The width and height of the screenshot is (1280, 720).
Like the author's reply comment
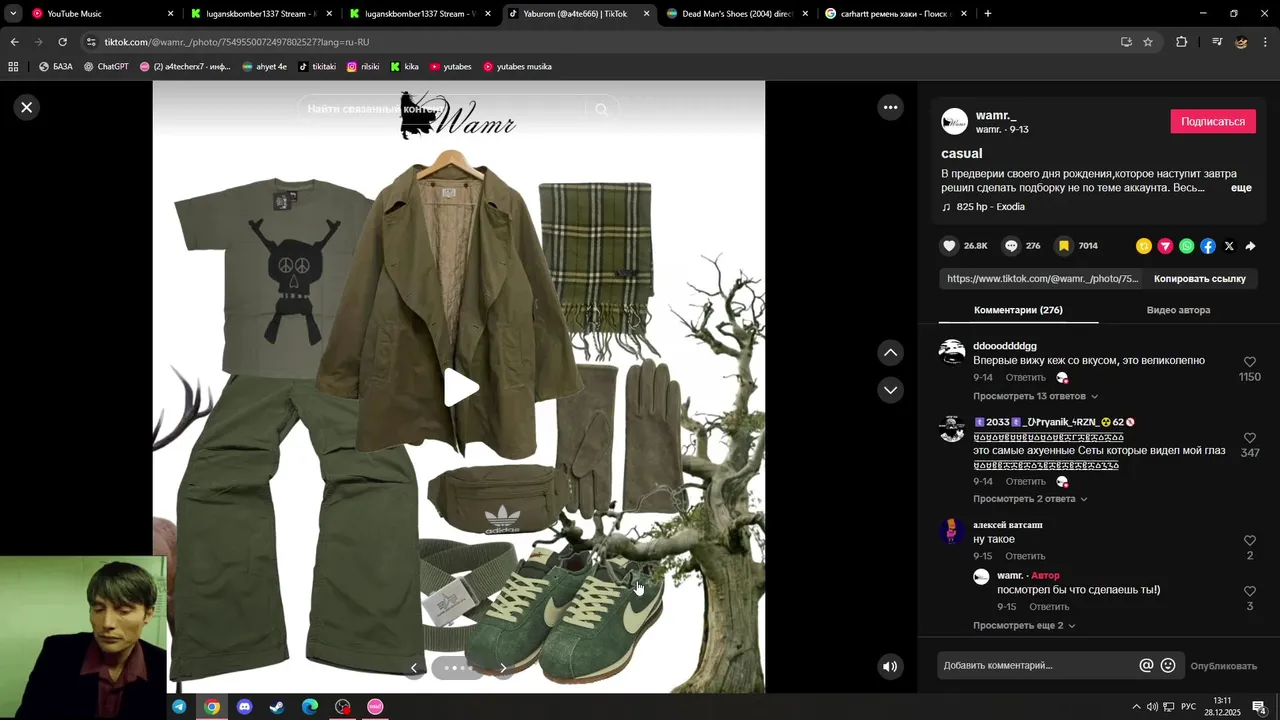coord(1250,591)
